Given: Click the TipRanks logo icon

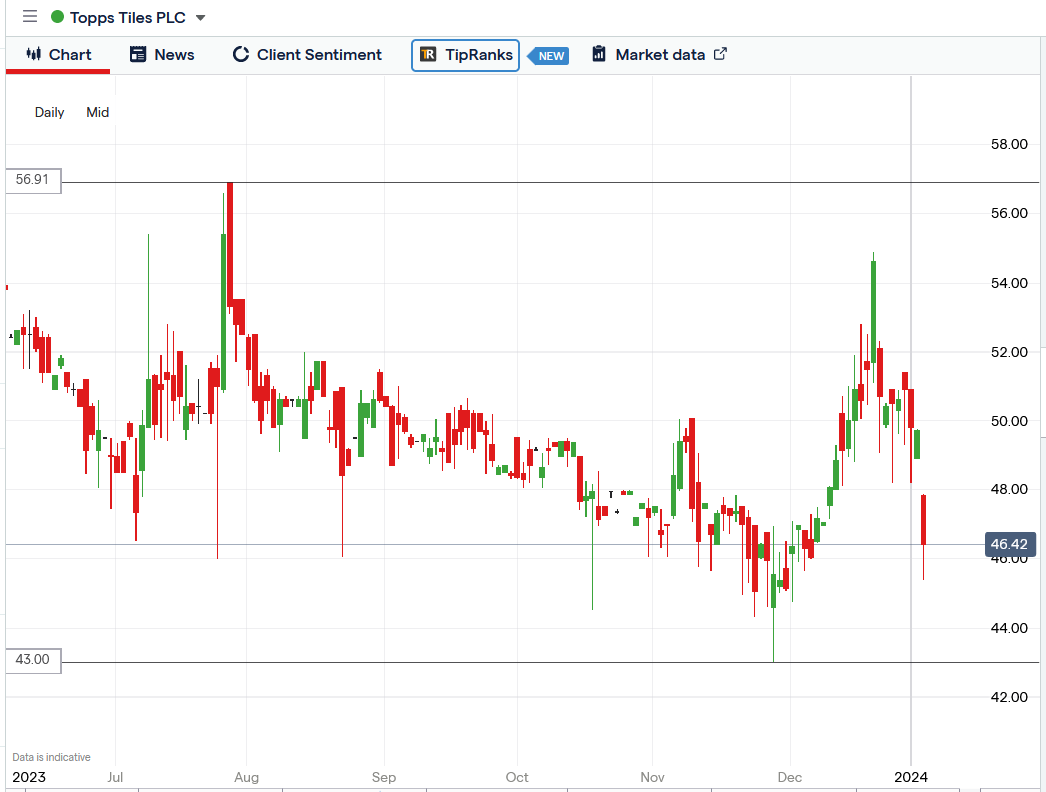Looking at the screenshot, I should (x=428, y=55).
